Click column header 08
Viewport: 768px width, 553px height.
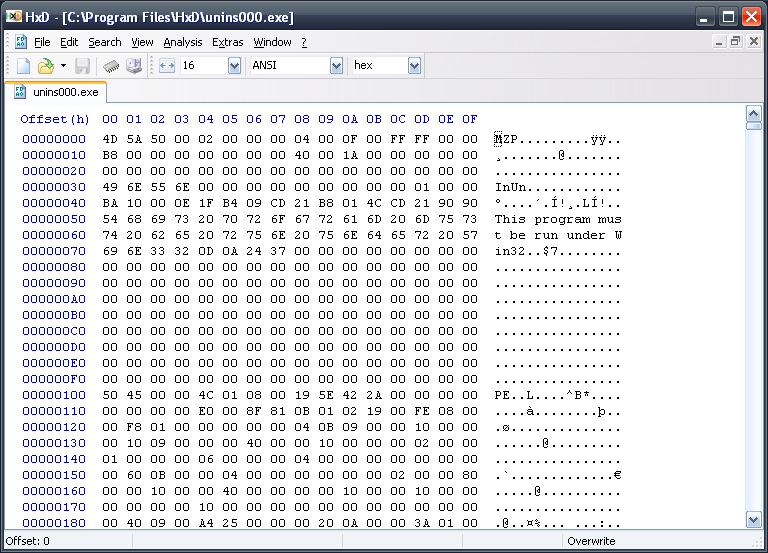[x=302, y=119]
